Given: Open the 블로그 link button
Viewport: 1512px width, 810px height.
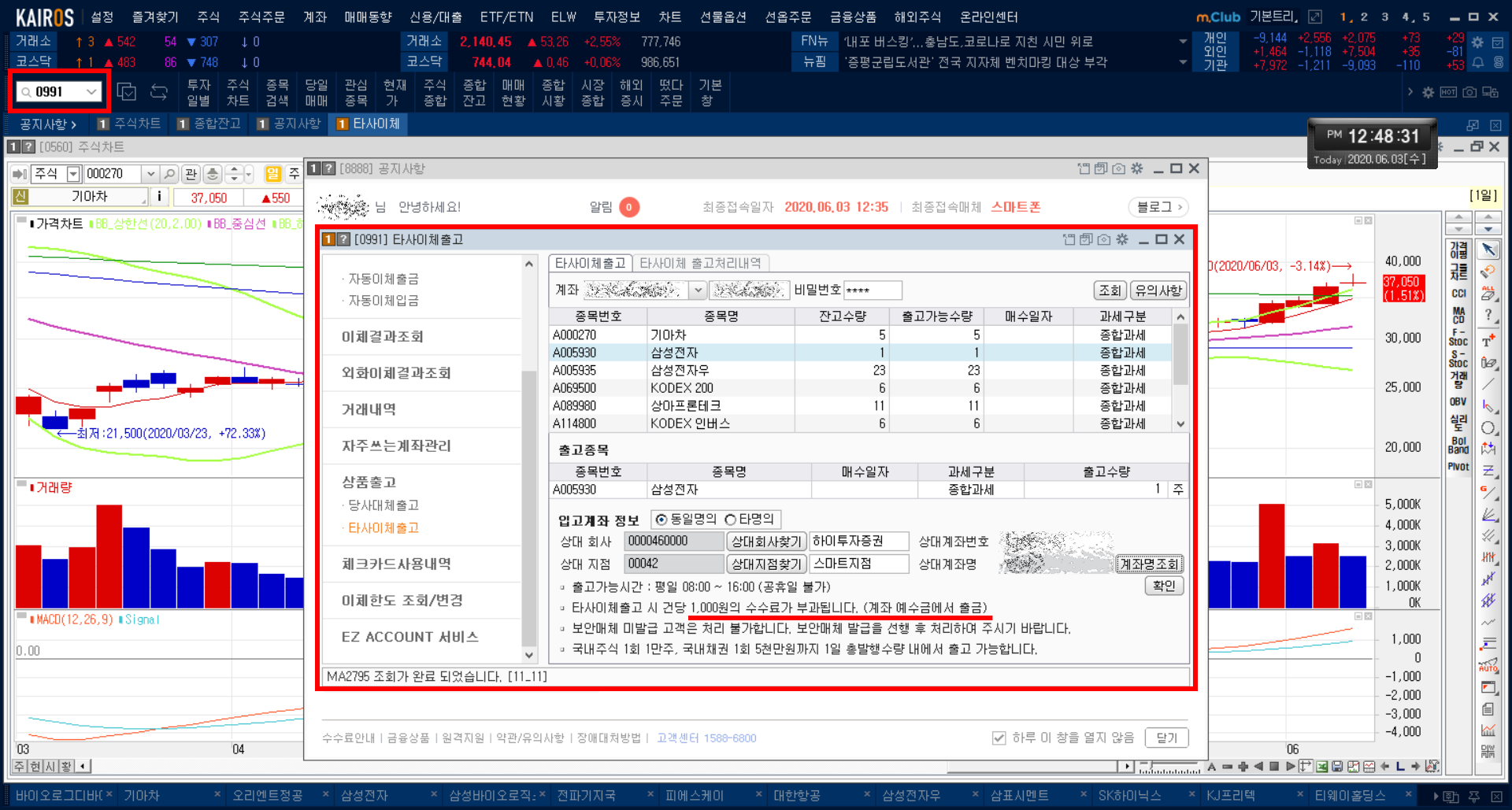Looking at the screenshot, I should (x=1158, y=207).
